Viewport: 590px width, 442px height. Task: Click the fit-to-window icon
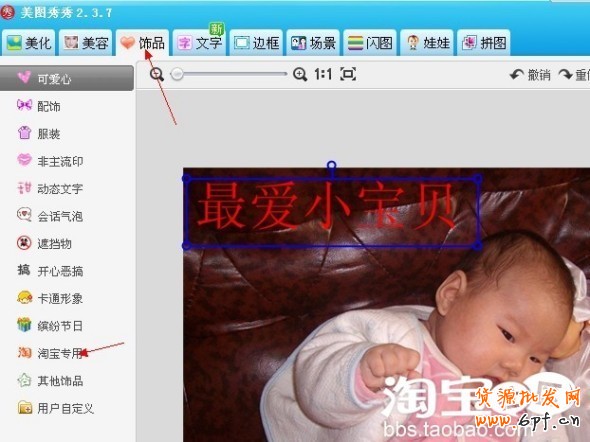pos(348,74)
